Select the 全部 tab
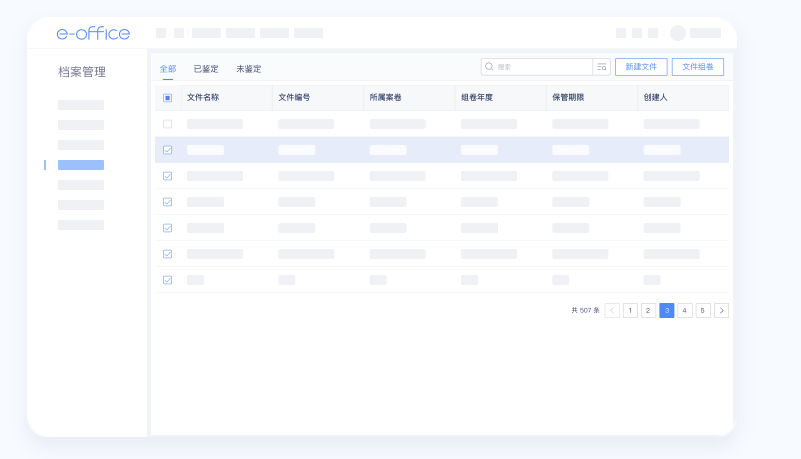801x459 pixels. pyautogui.click(x=168, y=69)
